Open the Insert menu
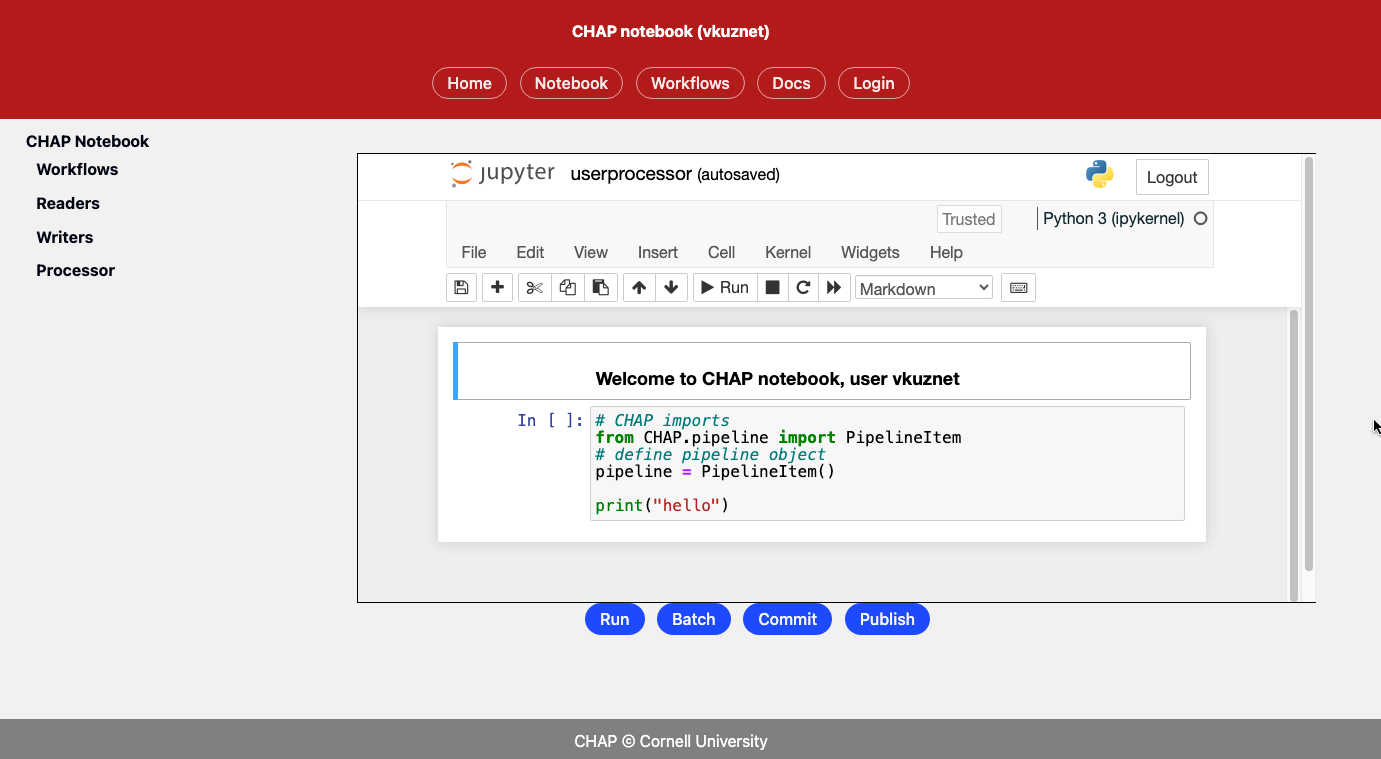 (658, 252)
